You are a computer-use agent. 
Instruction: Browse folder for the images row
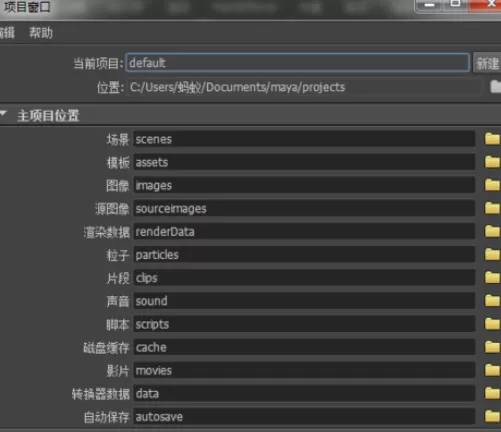pyautogui.click(x=492, y=185)
